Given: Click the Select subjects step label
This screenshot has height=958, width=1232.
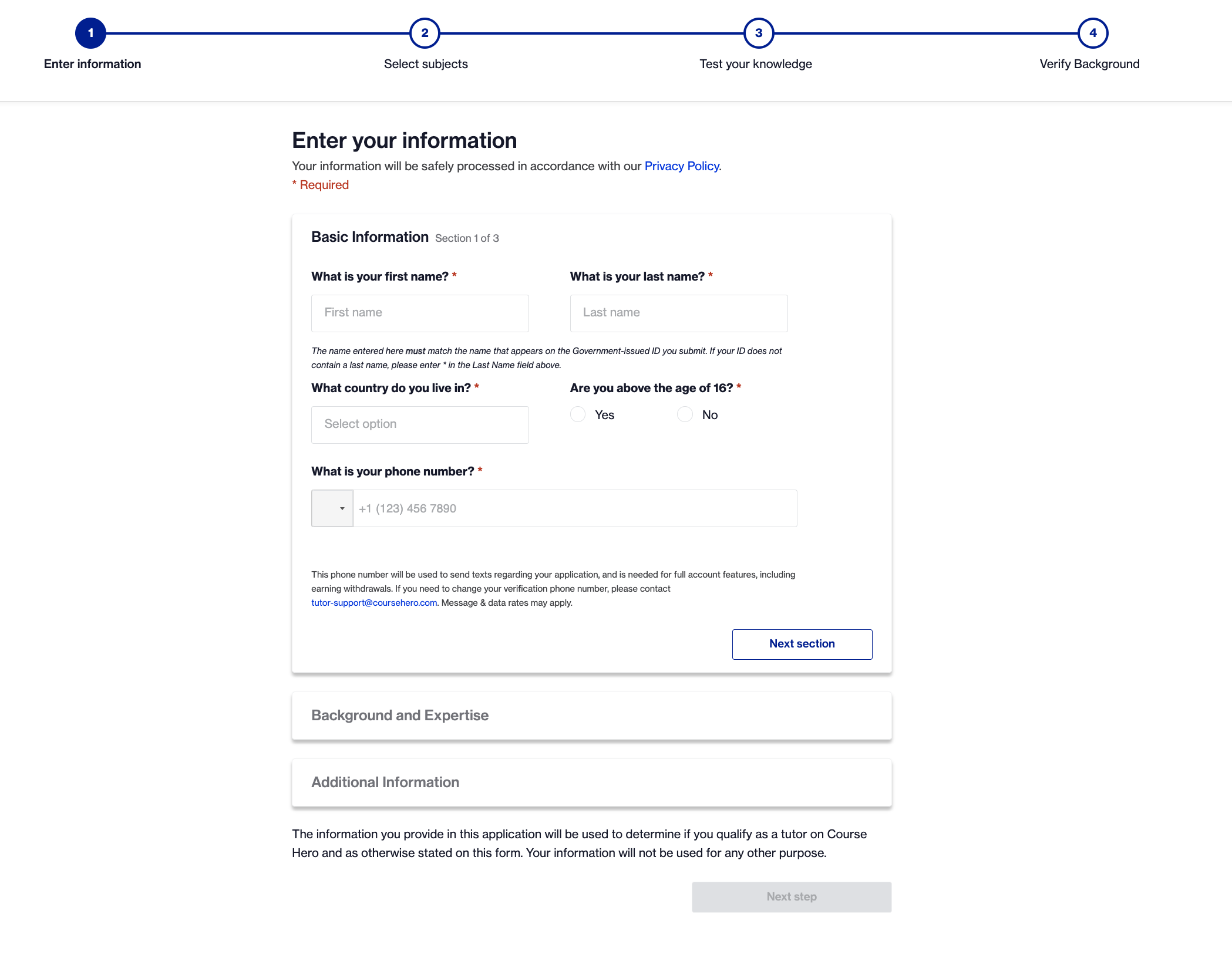Looking at the screenshot, I should coord(426,64).
